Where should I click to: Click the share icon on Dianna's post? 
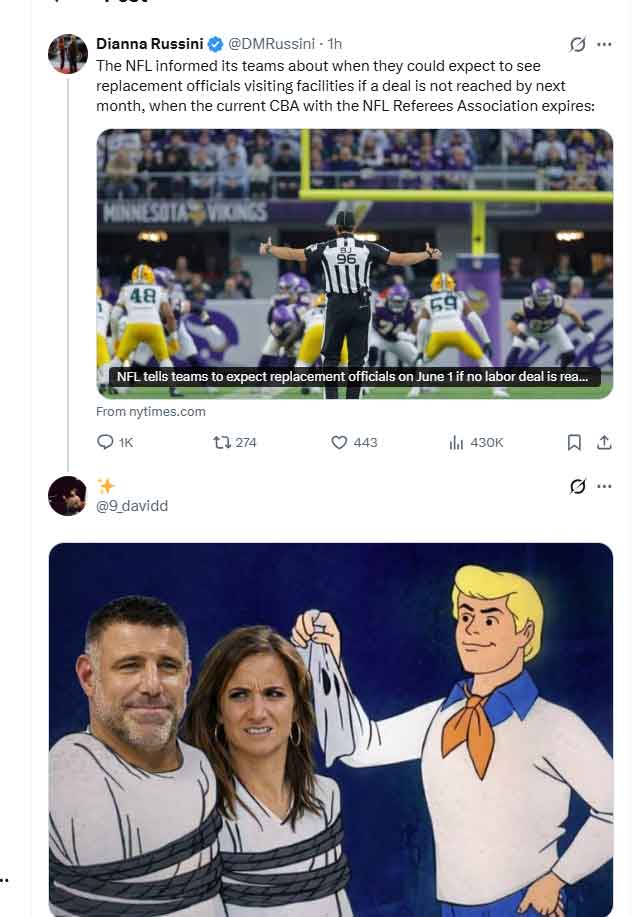point(605,442)
